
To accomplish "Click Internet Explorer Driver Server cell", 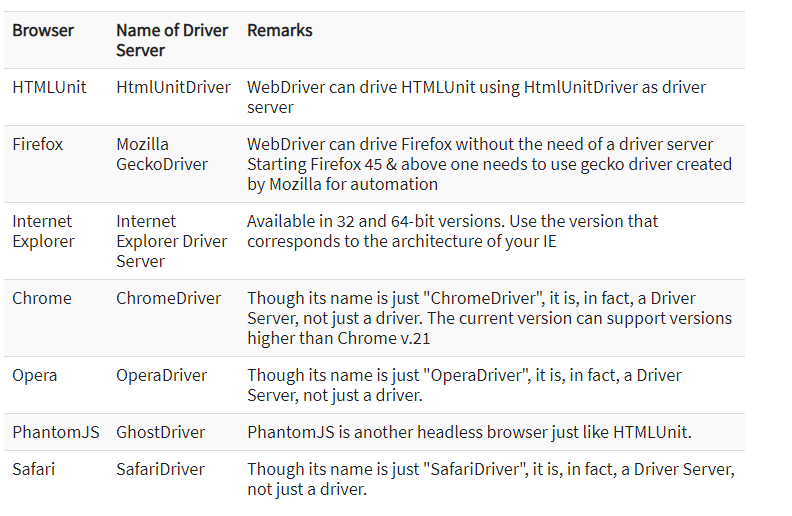I will coord(171,241).
